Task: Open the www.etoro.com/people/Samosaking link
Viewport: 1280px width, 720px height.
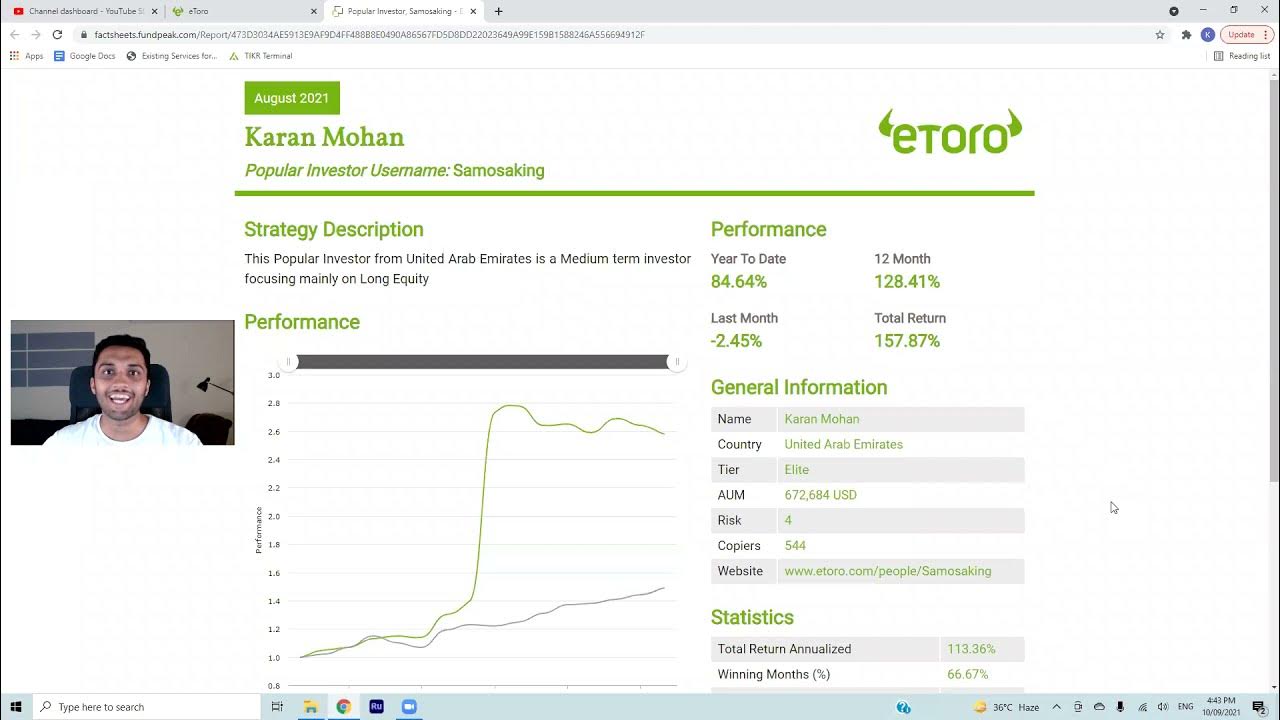Action: 888,571
